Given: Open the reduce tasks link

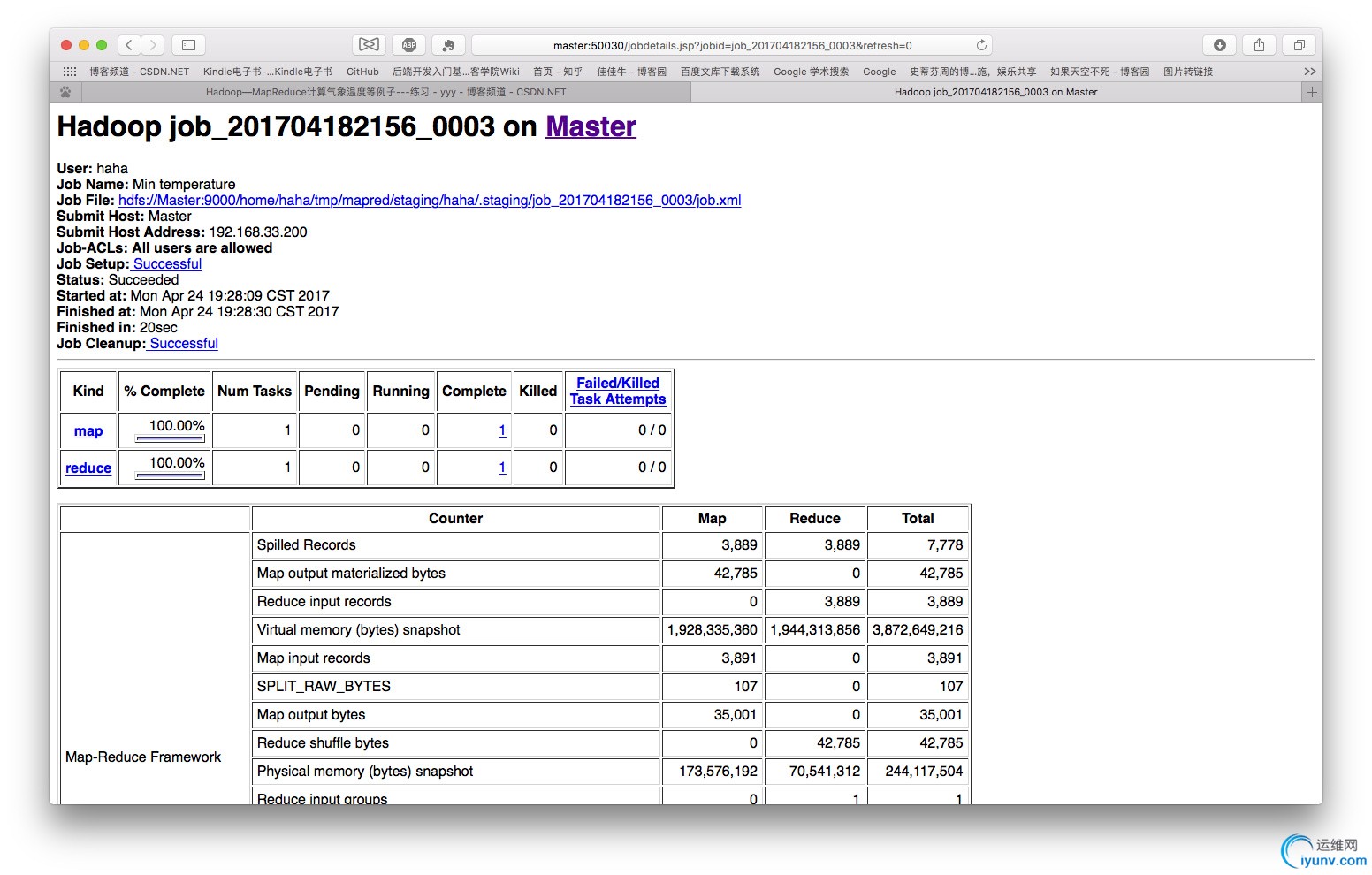Looking at the screenshot, I should click(x=88, y=468).
